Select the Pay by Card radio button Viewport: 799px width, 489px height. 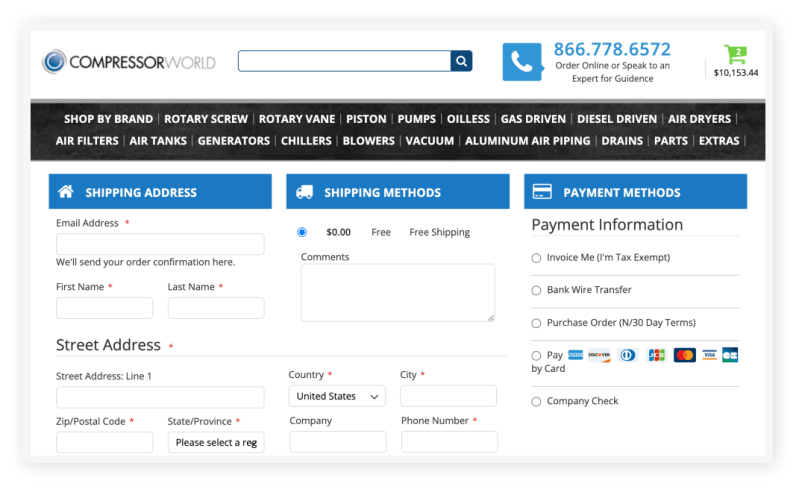tap(536, 356)
